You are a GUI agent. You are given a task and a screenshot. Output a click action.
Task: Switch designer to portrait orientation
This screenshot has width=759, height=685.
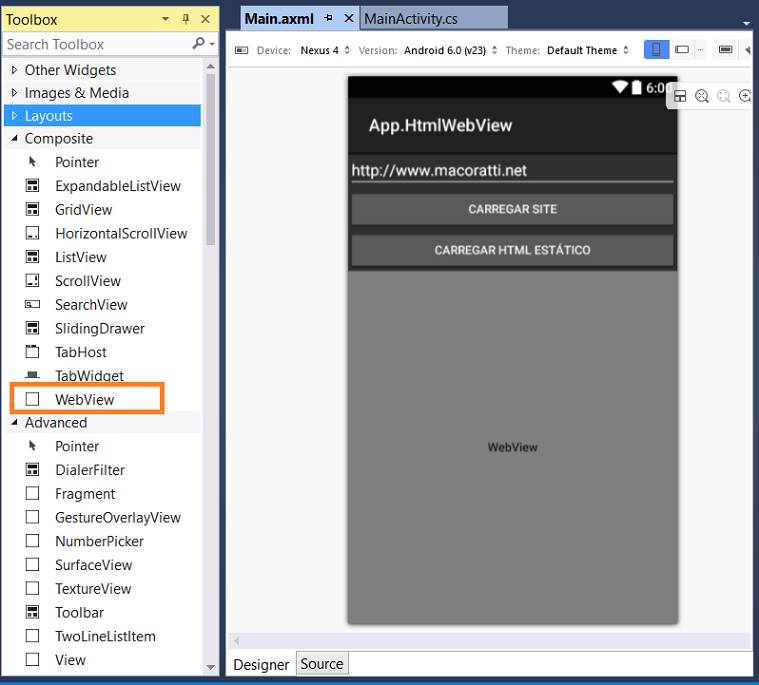click(x=656, y=49)
